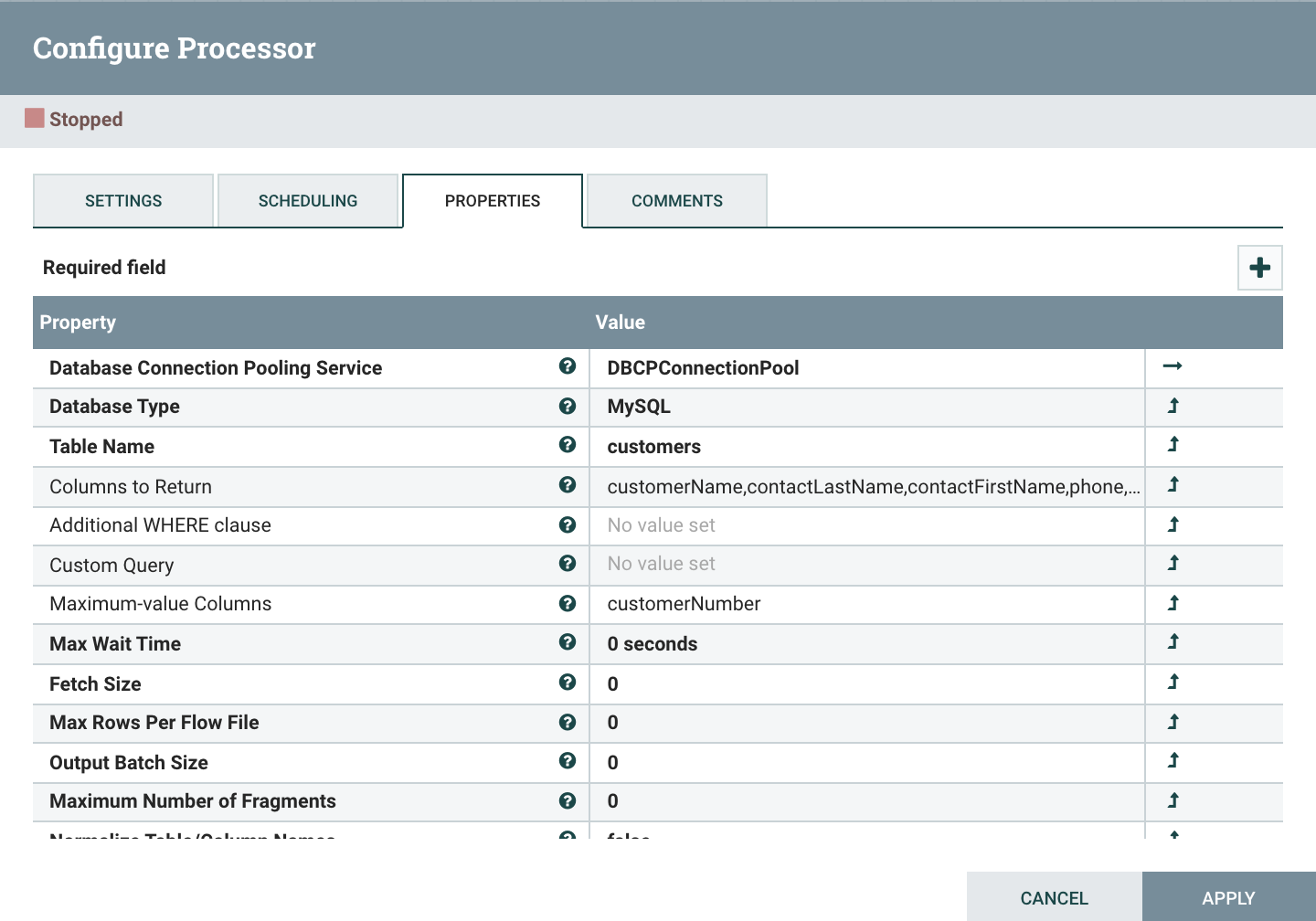Image resolution: width=1316 pixels, height=921 pixels.
Task: Click the add property plus icon
Action: click(x=1259, y=268)
